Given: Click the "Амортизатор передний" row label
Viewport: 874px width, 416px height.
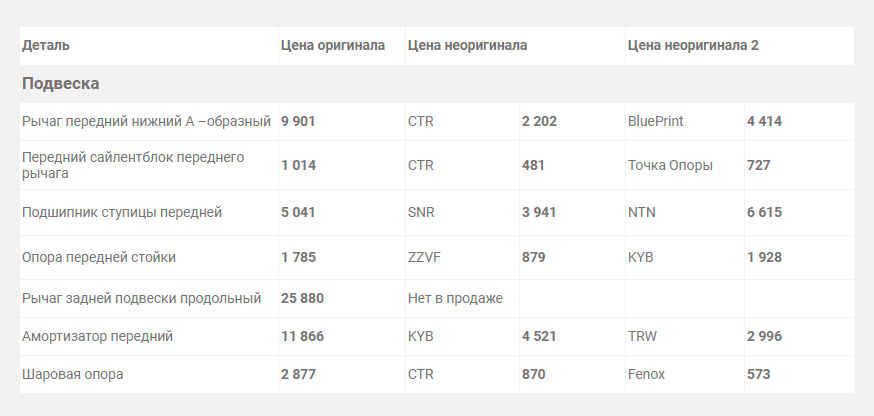Looking at the screenshot, I should 98,336.
